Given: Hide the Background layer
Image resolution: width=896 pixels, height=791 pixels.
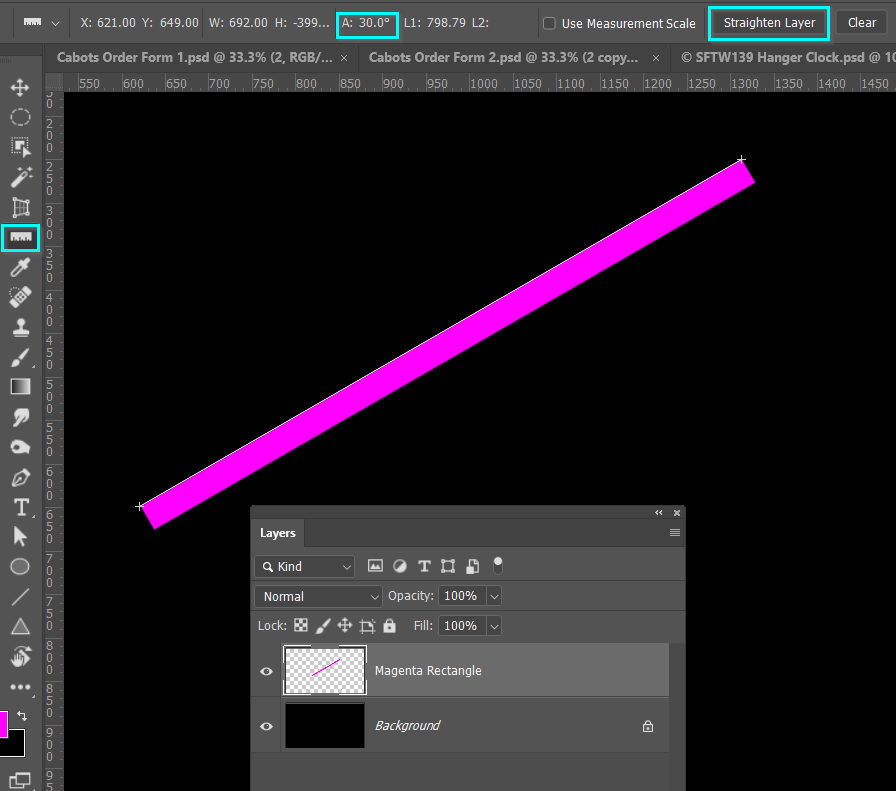Looking at the screenshot, I should (266, 726).
